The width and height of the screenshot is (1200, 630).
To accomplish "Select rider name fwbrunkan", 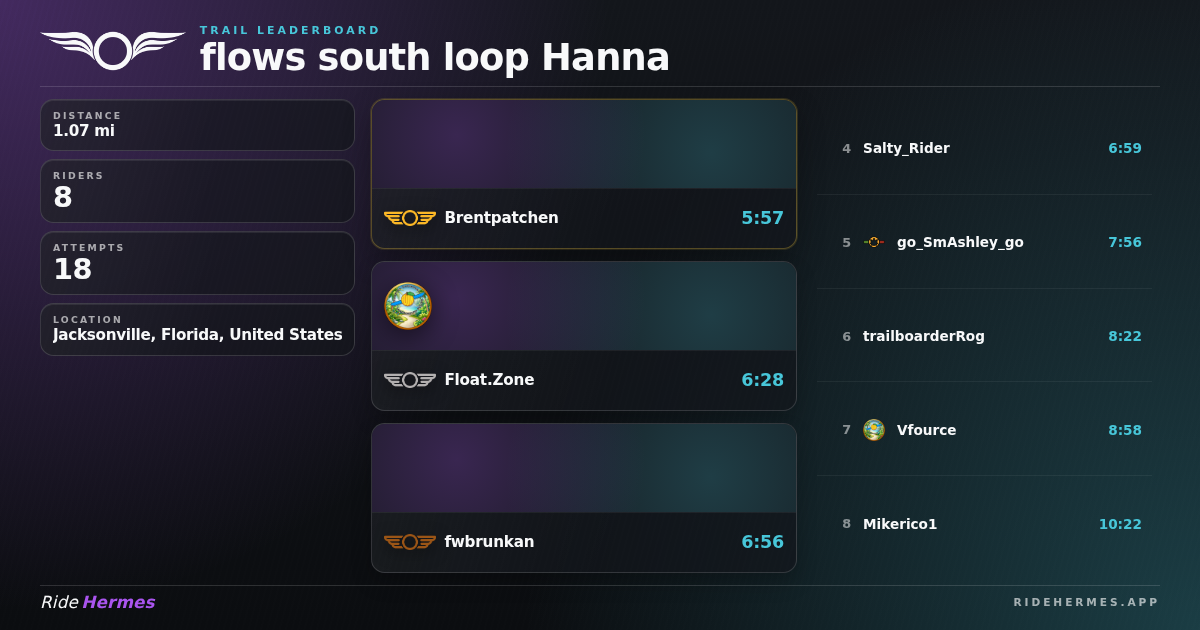I will (x=489, y=542).
